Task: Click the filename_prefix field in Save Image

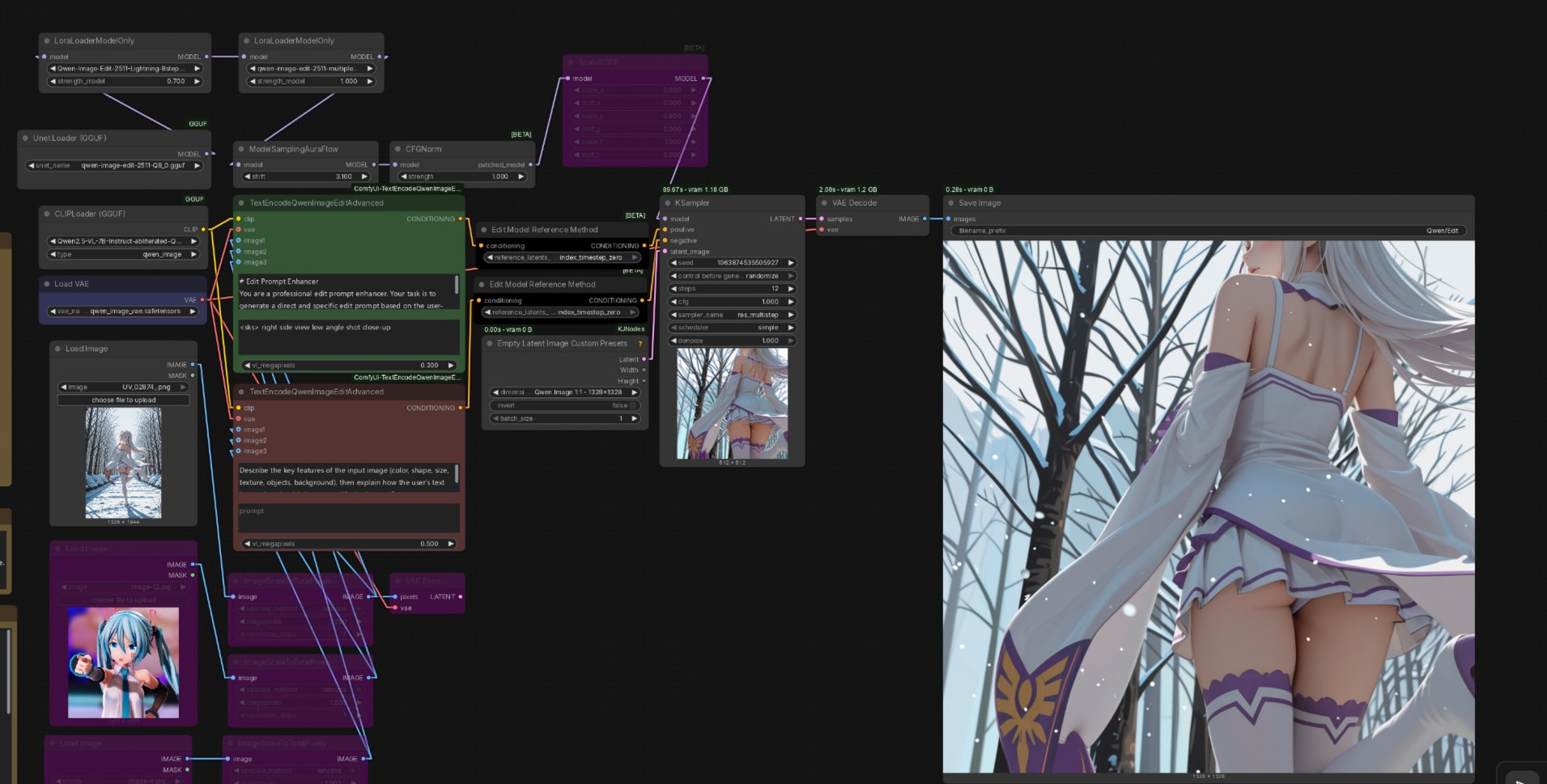Action: pos(1208,231)
